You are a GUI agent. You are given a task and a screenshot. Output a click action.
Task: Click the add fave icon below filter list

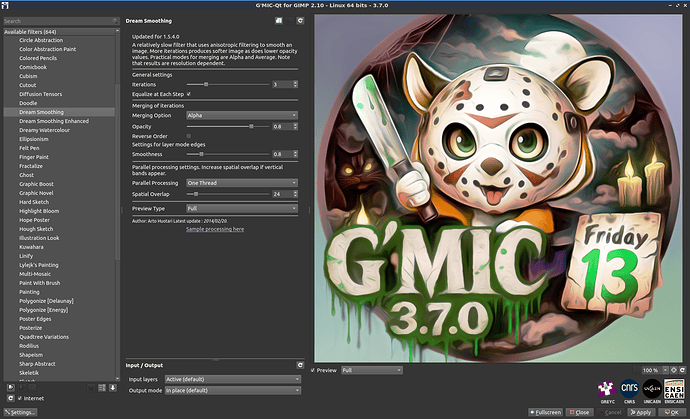tap(11, 387)
